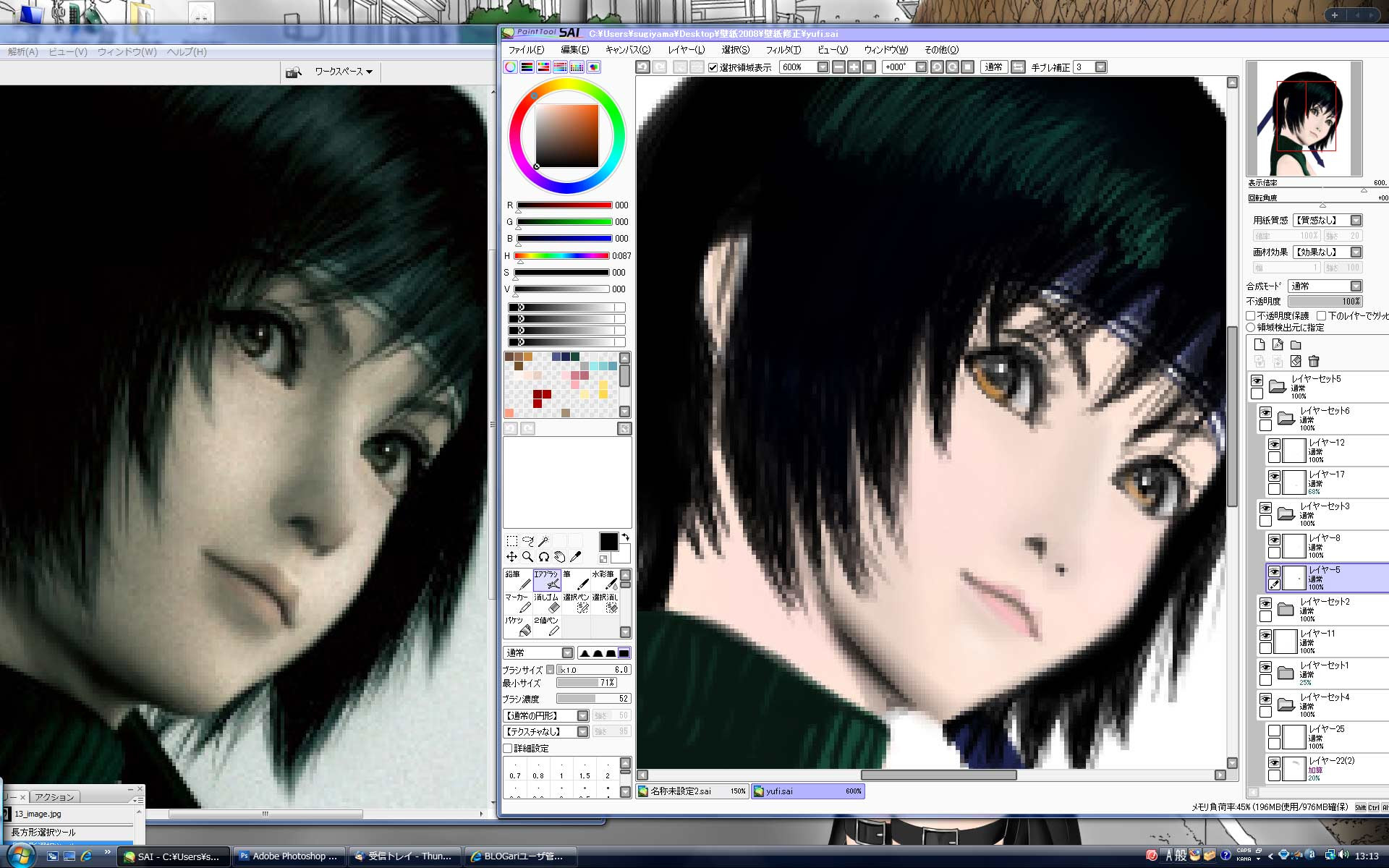Hide レイヤーセット5 with its eye icon
The width and height of the screenshot is (1389, 868).
pyautogui.click(x=1257, y=380)
